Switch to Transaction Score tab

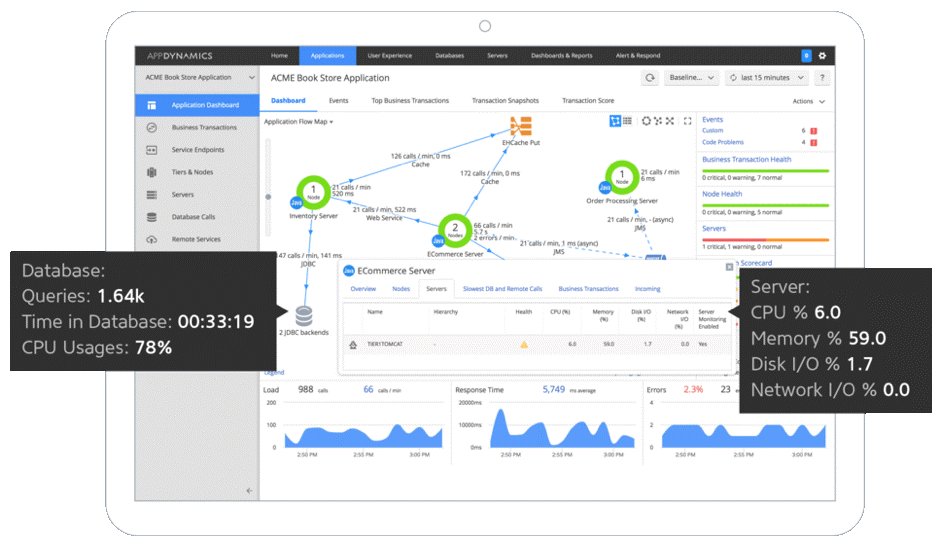click(588, 101)
